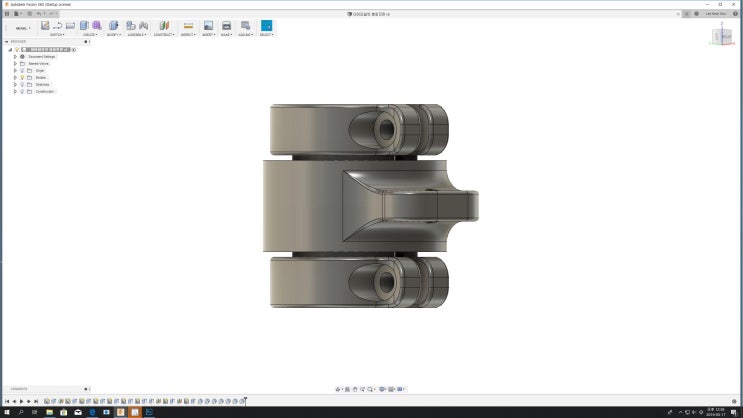Click the File menu document icon
Screen dimensions: 743x418
pos(17,14)
